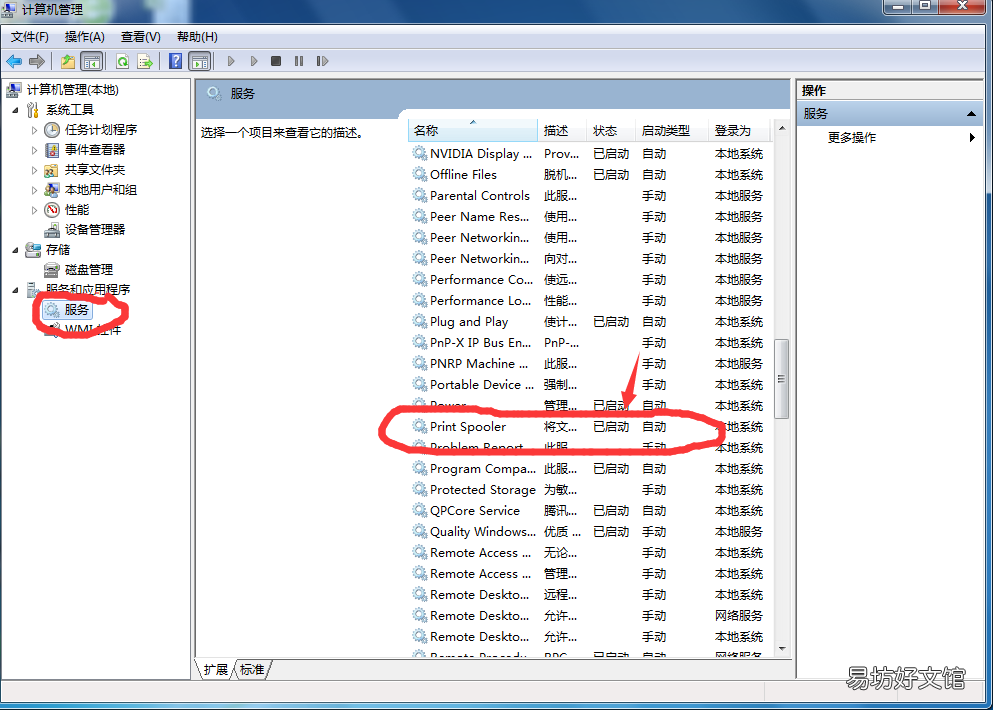Select the 计算机管理(本地) root node
The height and width of the screenshot is (710, 993).
72,90
